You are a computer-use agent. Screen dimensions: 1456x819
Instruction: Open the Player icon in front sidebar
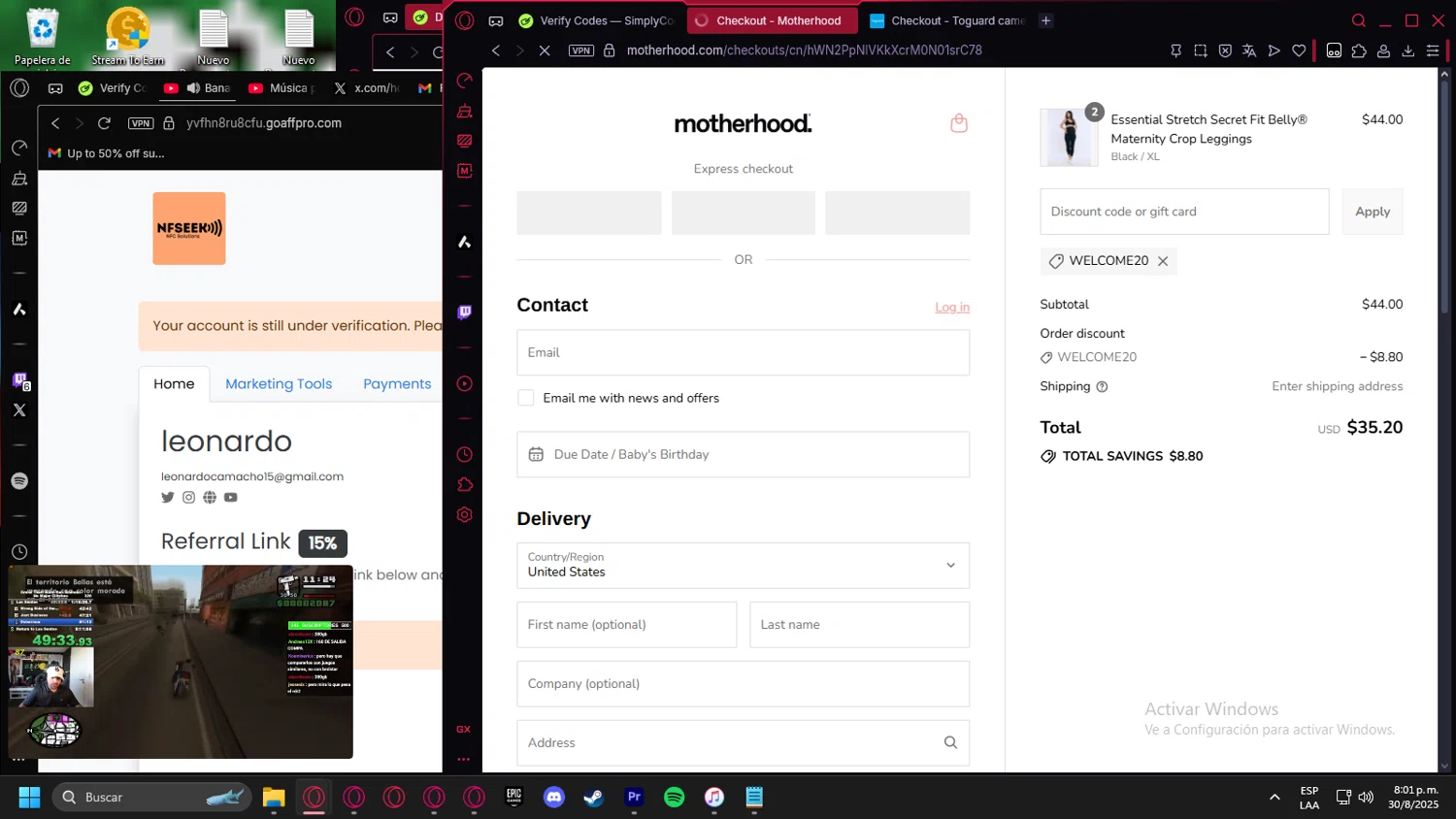(465, 383)
